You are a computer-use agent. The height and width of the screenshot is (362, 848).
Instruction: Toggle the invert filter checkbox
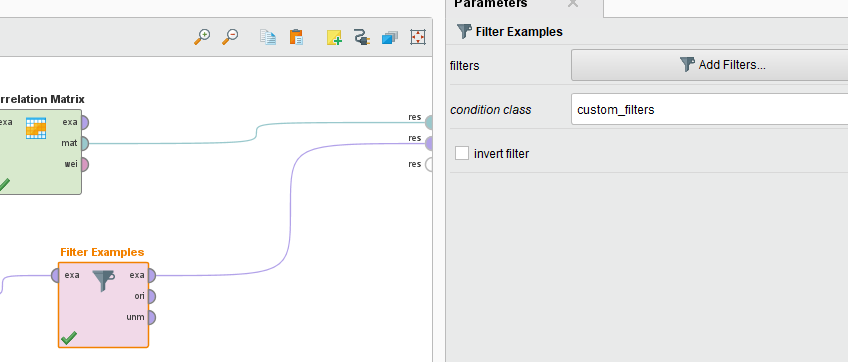[462, 154]
